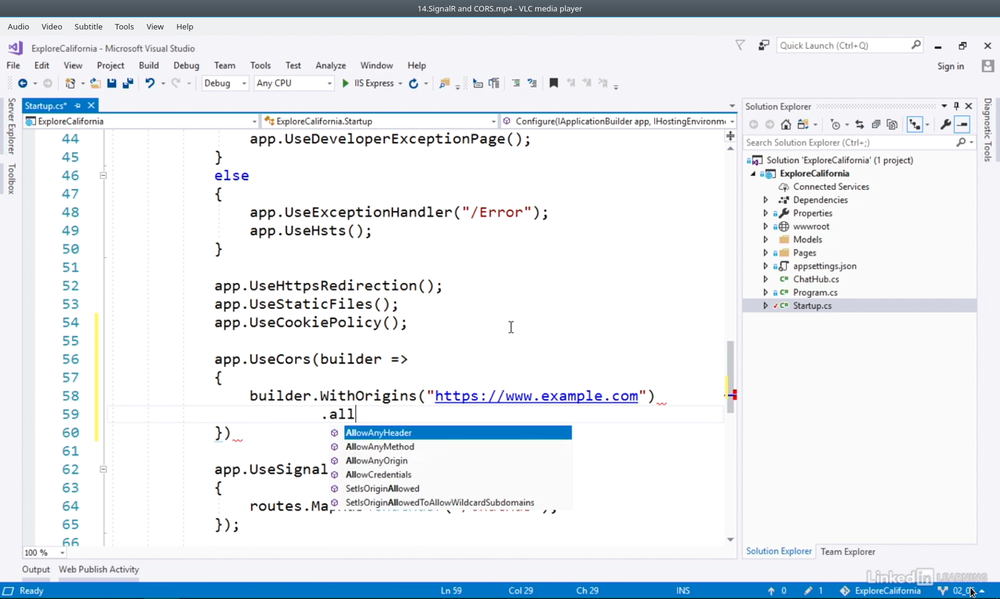
Task: Create a new project via toolbar icon
Action: pos(70,84)
